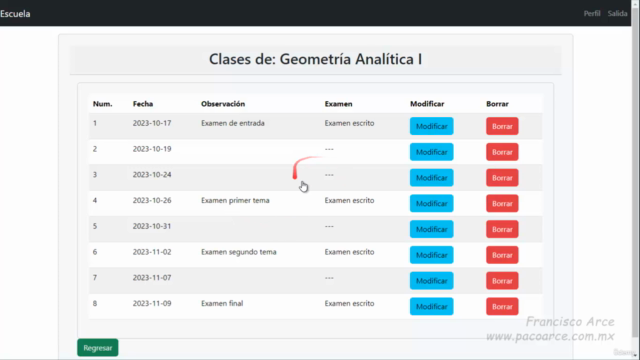Image resolution: width=640 pixels, height=360 pixels.
Task: Click the Examen column header
Action: 338,104
